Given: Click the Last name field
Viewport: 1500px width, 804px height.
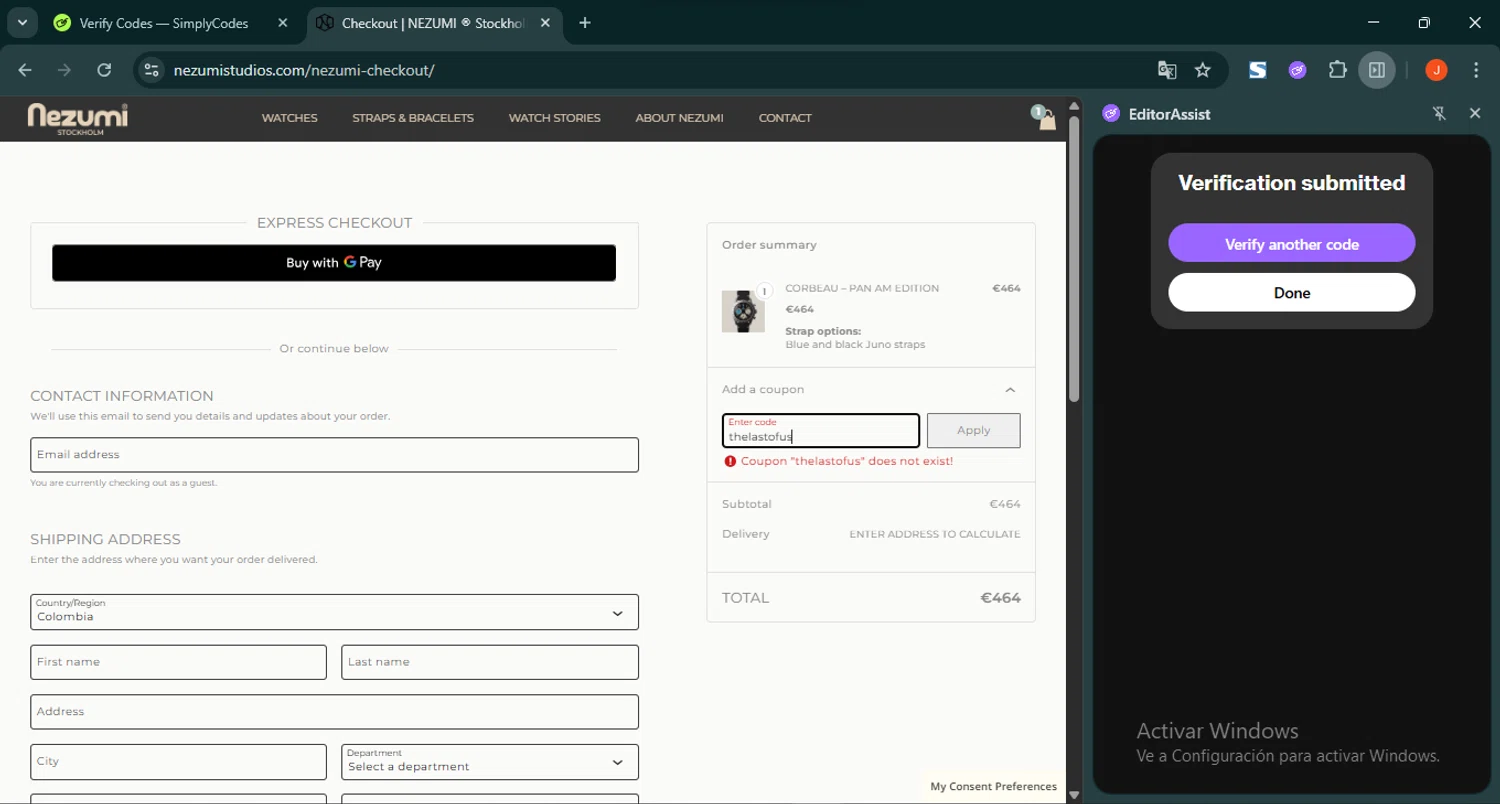Looking at the screenshot, I should [490, 662].
